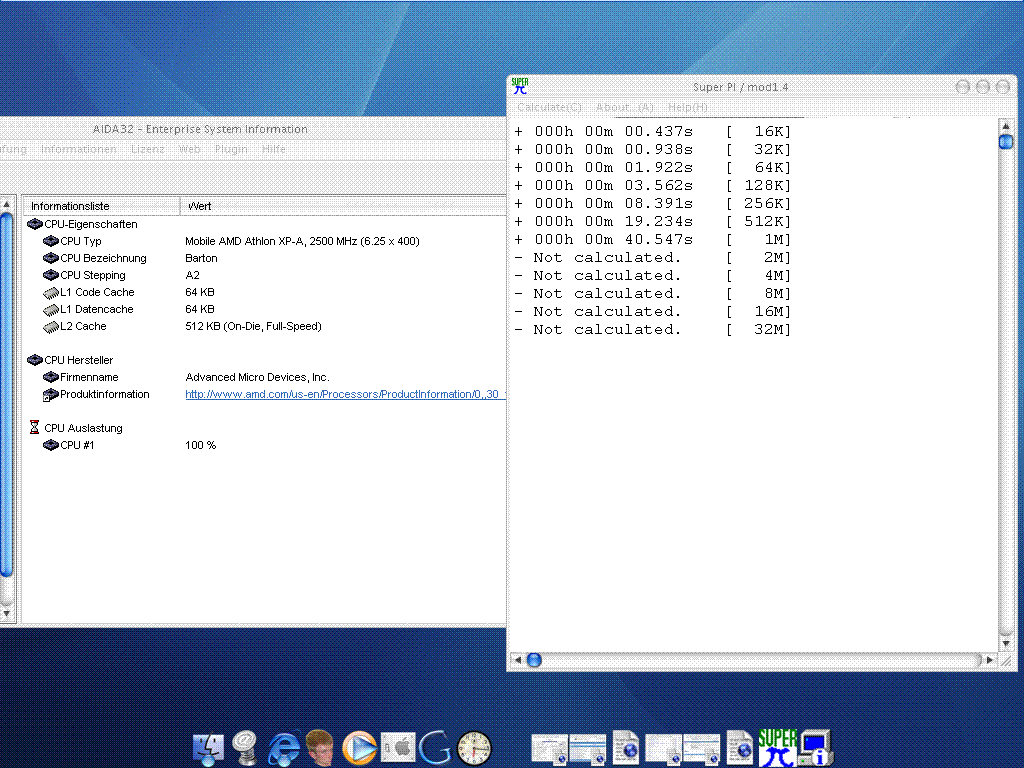Click the 'Mobile AMD Athlon XP-A, 2500 MHz' value
The height and width of the screenshot is (768, 1024).
(302, 241)
